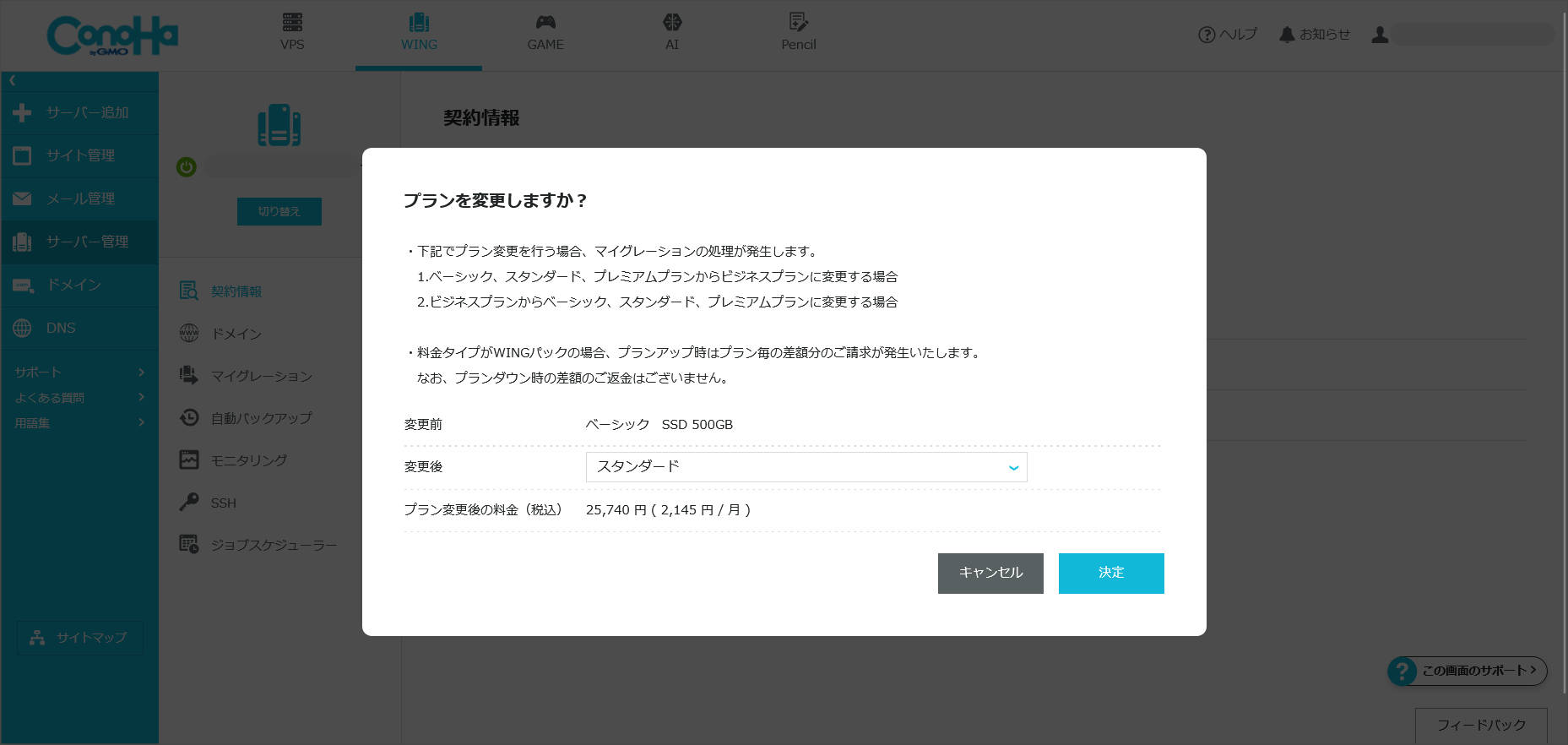Image resolution: width=1568 pixels, height=745 pixels.
Task: Click the ベーシック SSD 500GB text
Action: click(659, 425)
